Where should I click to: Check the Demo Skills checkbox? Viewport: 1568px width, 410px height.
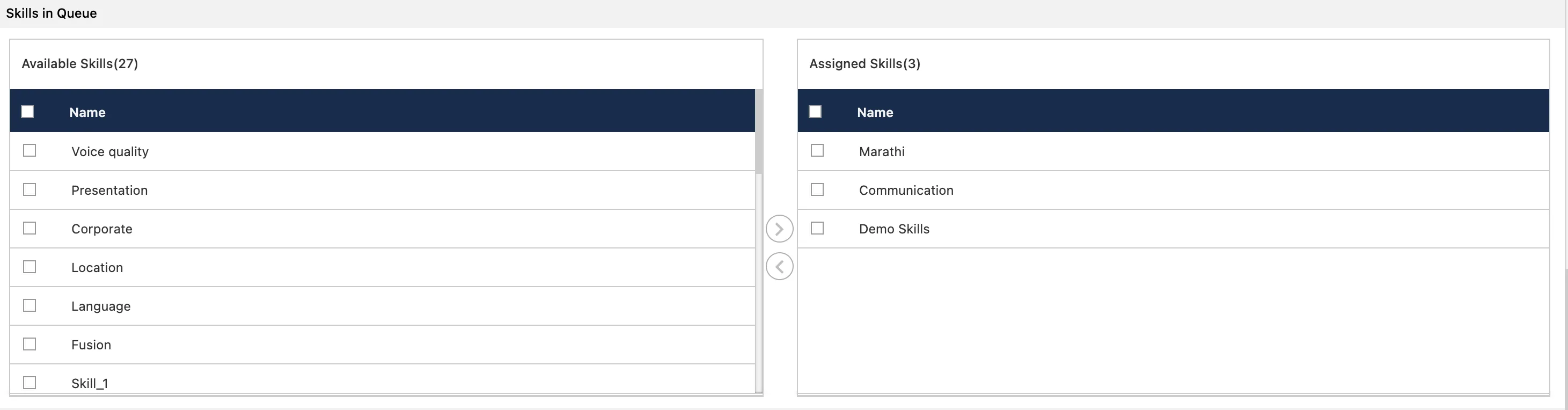tap(817, 228)
